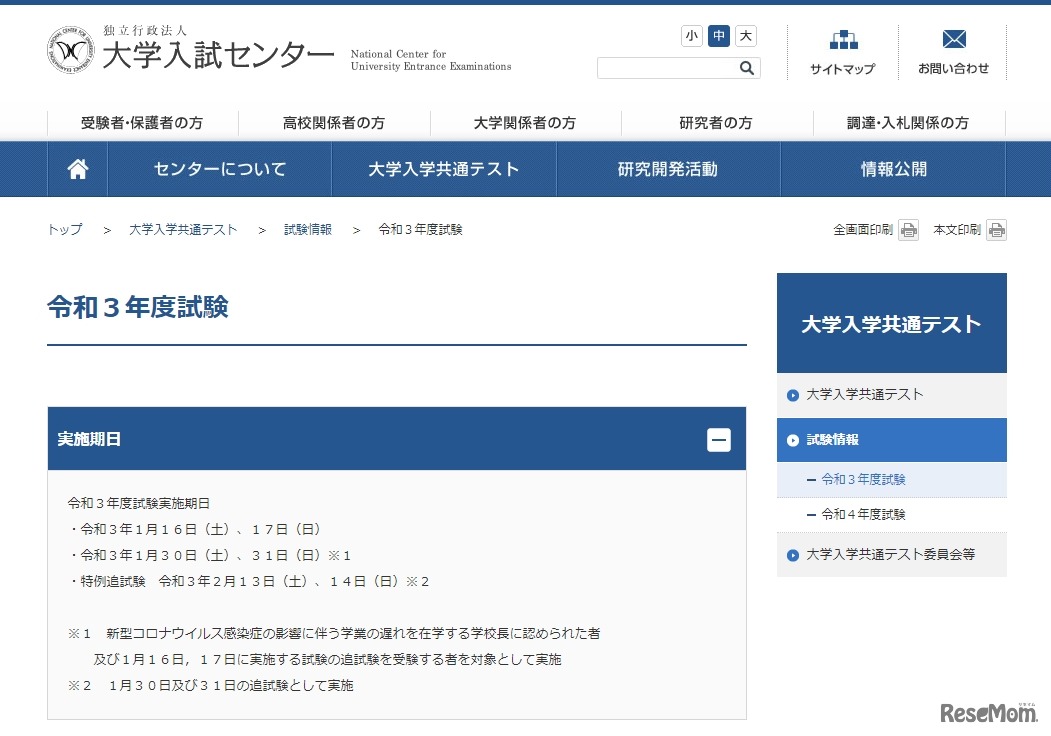
Task: Open the contact page via the envelope icon
Action: point(952,52)
